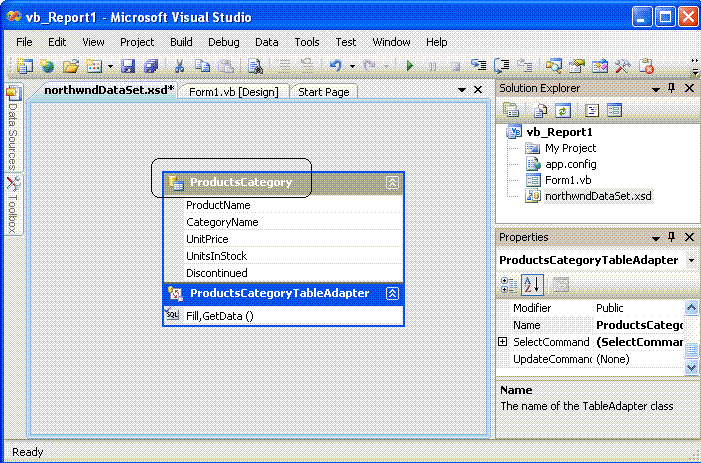Click the New Project toolbar icon

click(25, 66)
